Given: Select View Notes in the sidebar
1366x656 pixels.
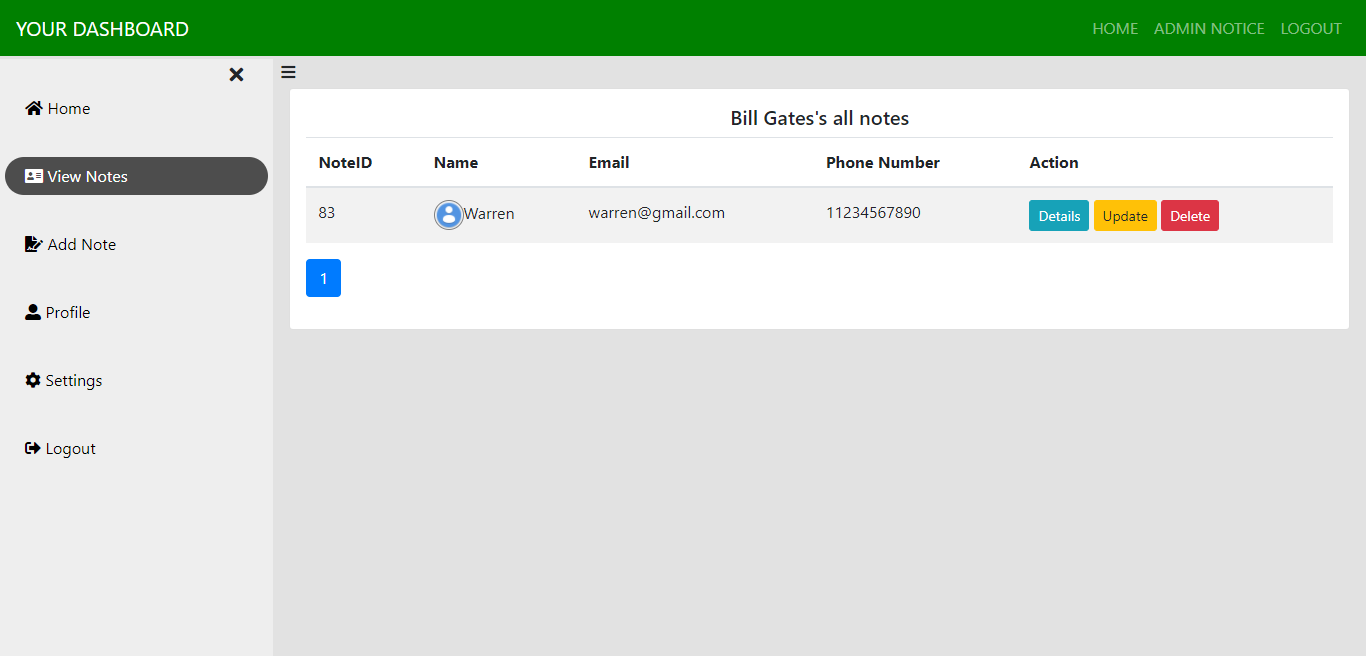Looking at the screenshot, I should [136, 176].
